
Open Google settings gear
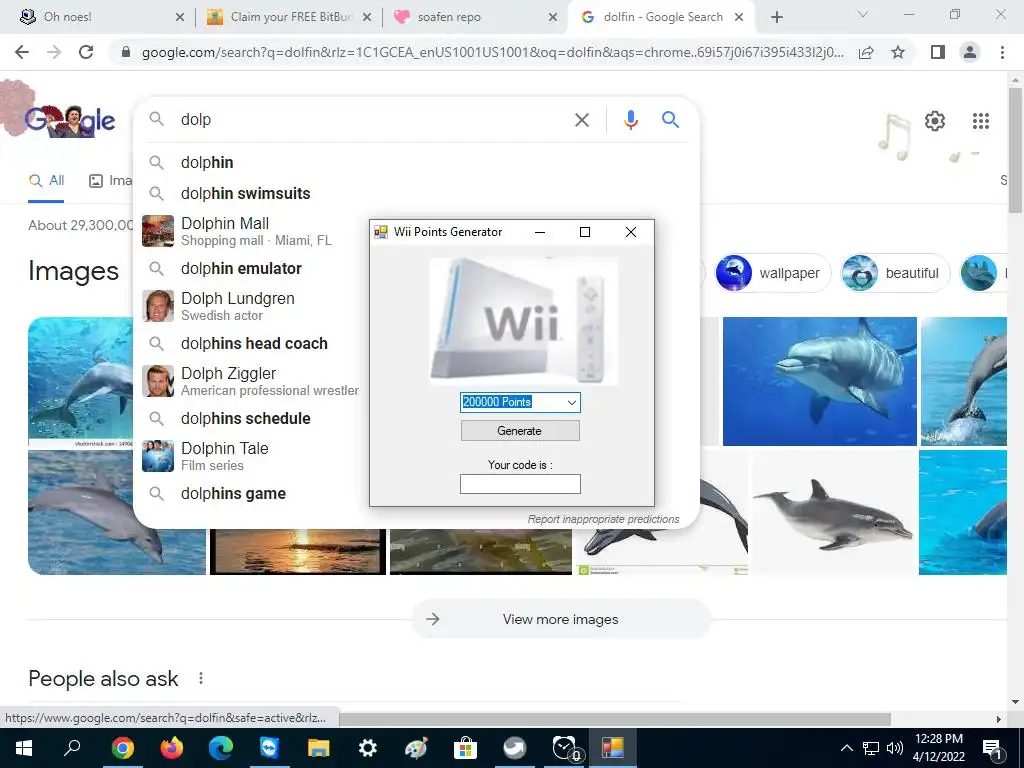[935, 121]
